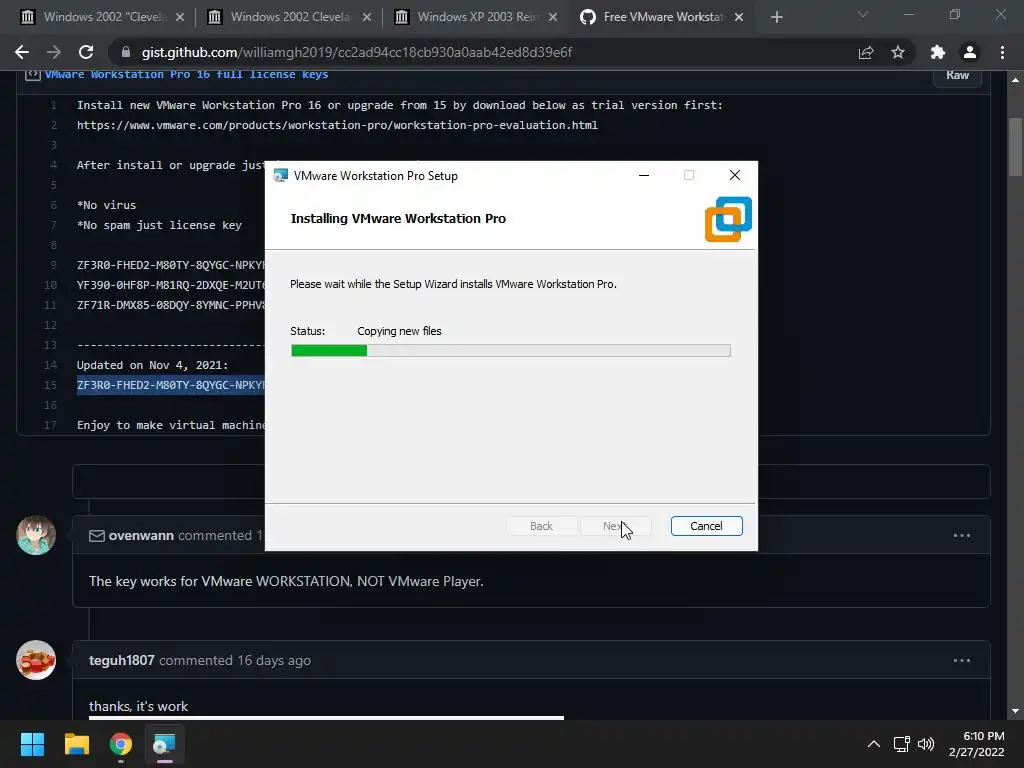View site lock icon information
Viewport: 1024px width, 768px height.
coord(126,52)
